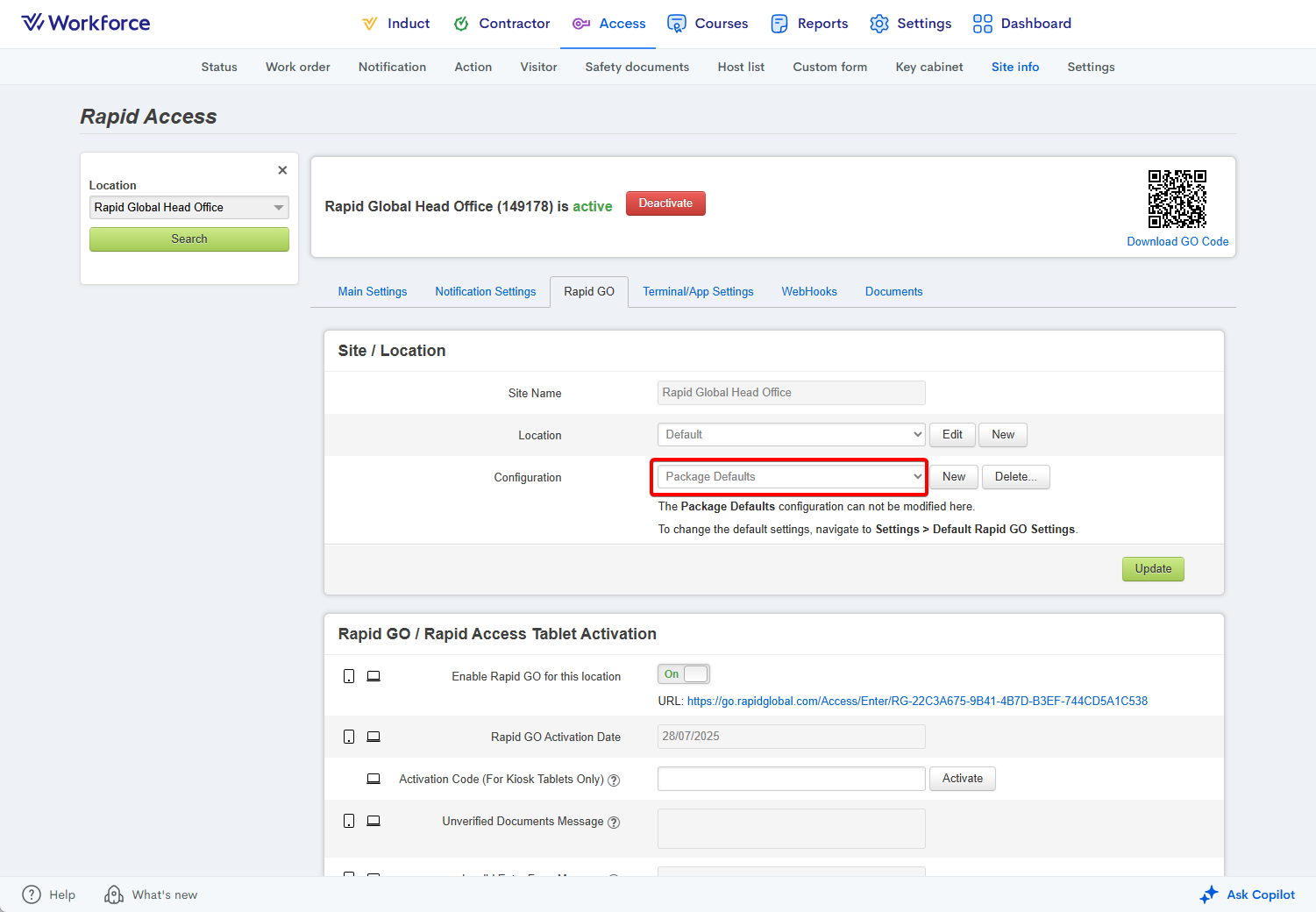Click the QR code image
This screenshot has height=912, width=1316.
(1177, 199)
